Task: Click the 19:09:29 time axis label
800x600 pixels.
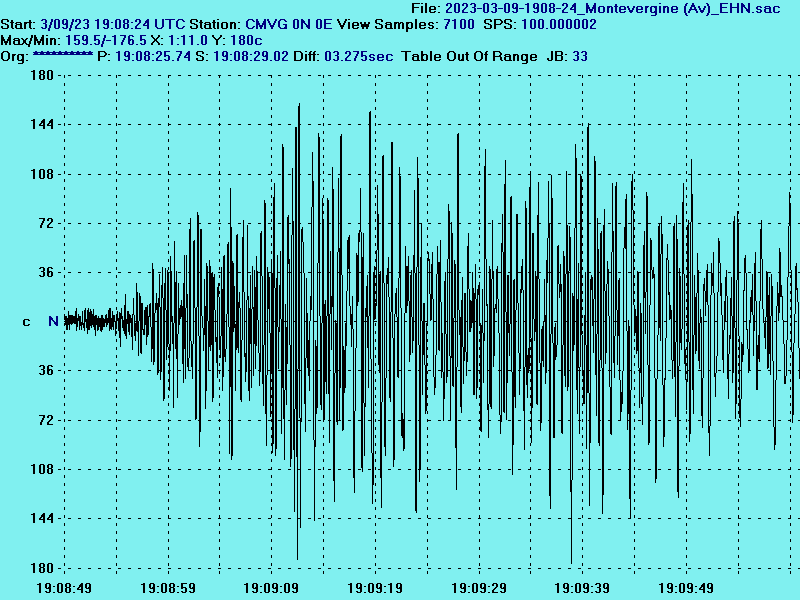Action: [479, 588]
